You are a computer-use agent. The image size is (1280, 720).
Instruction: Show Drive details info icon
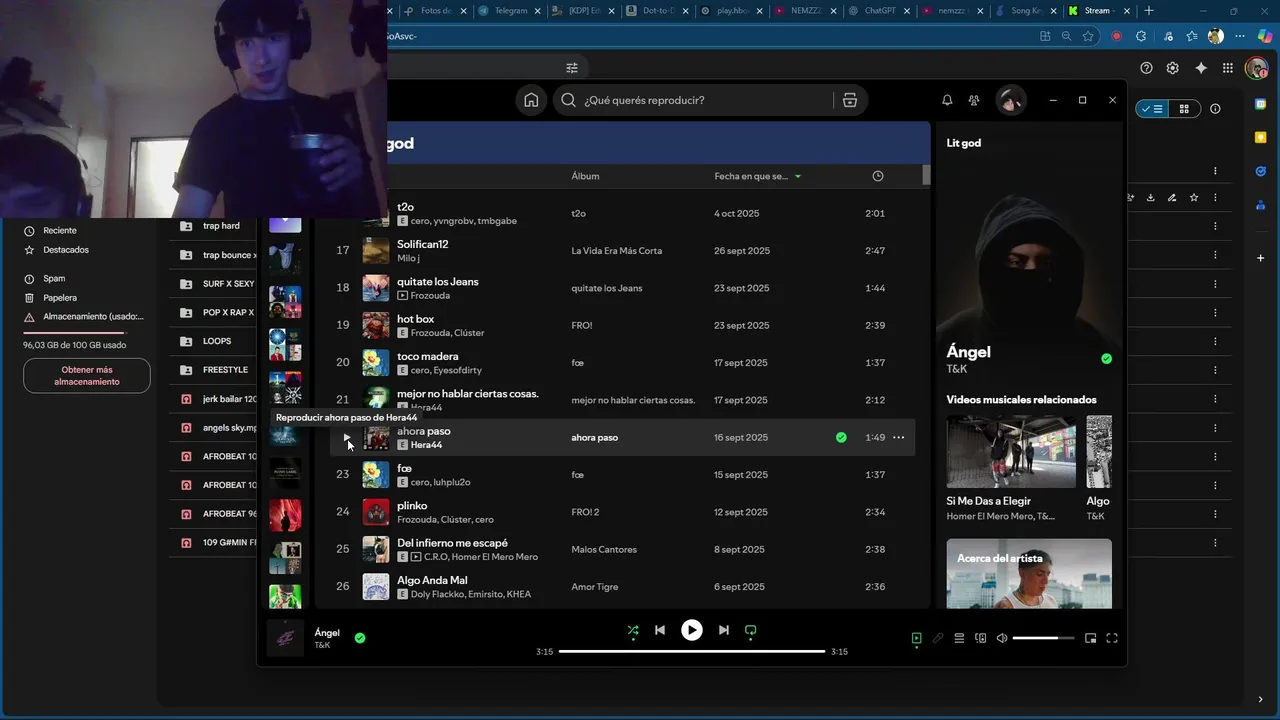tap(1215, 109)
